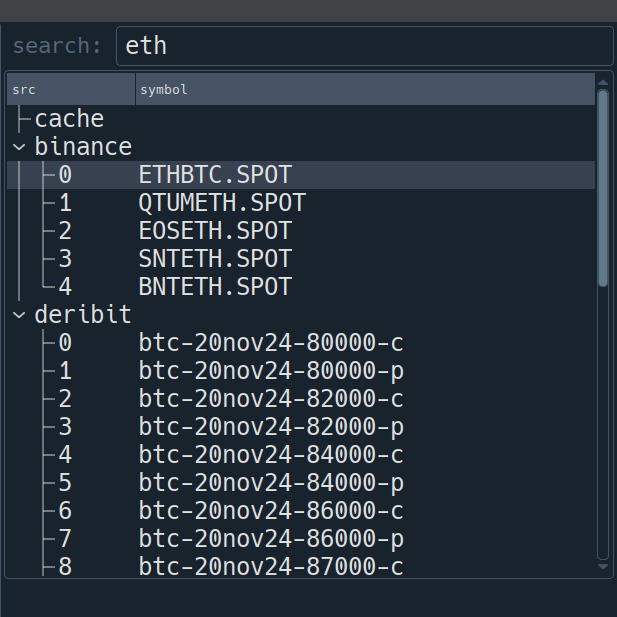Click scrollbar up arrow
This screenshot has height=617, width=617.
[x=603, y=80]
